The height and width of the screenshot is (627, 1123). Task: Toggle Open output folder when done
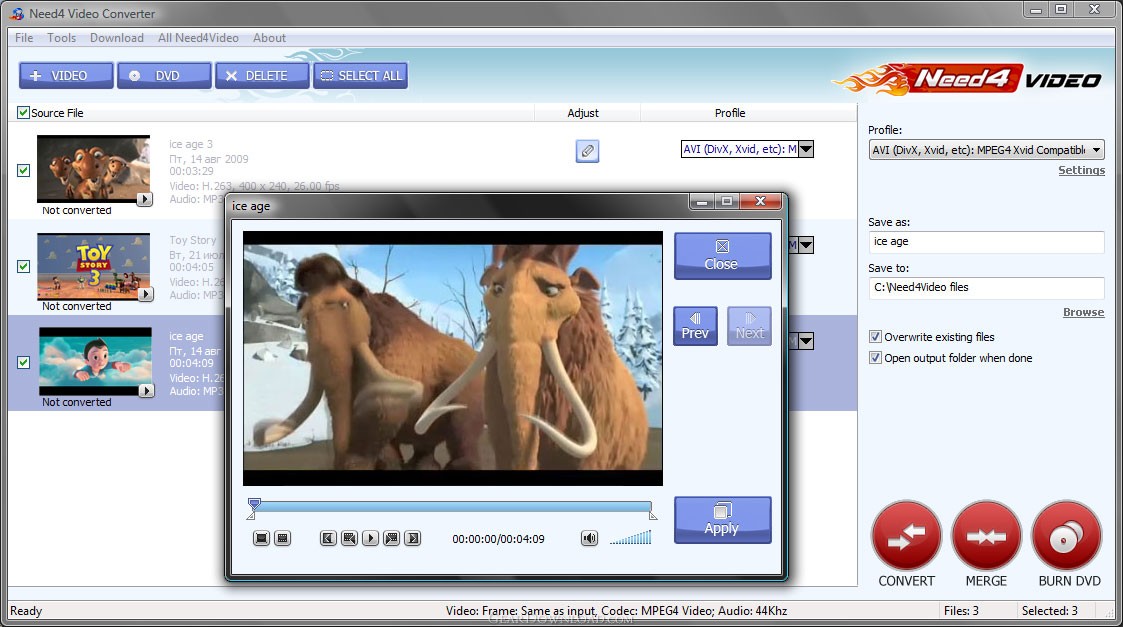pyautogui.click(x=875, y=358)
